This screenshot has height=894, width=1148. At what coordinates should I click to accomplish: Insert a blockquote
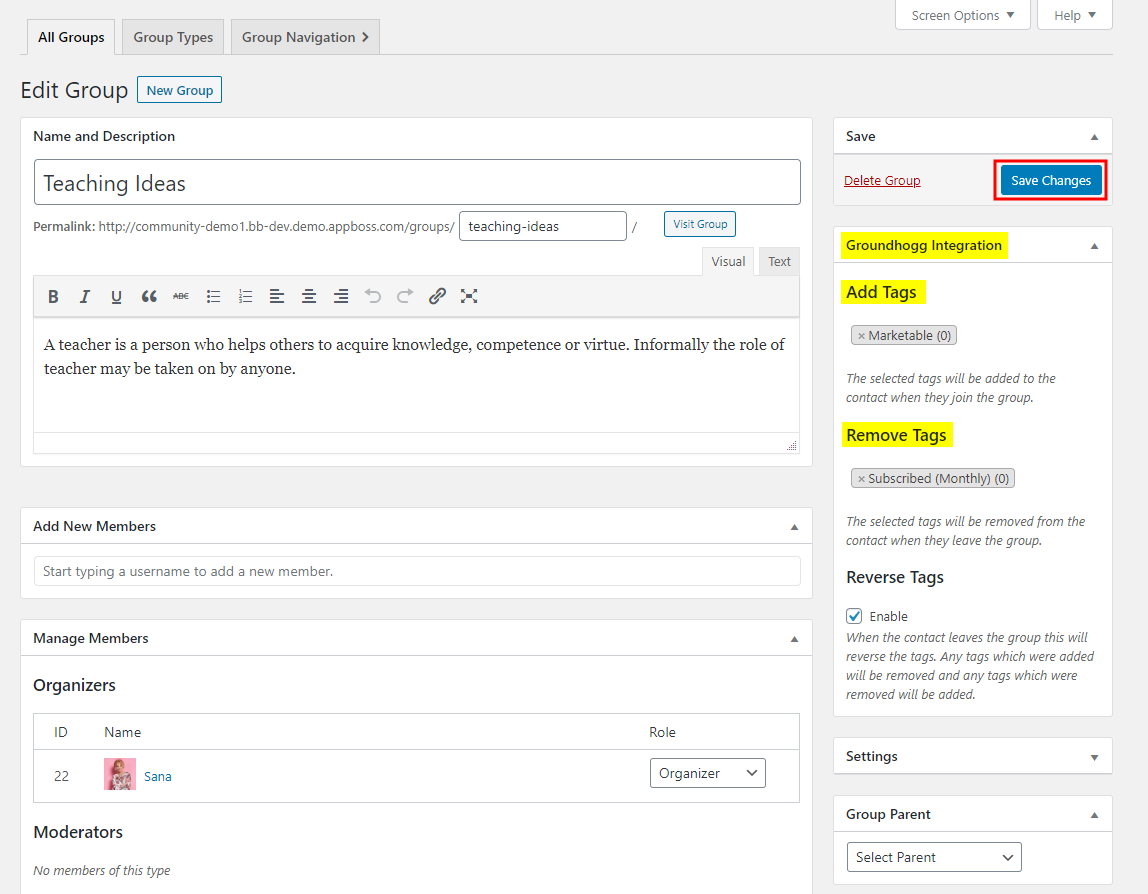click(x=149, y=296)
